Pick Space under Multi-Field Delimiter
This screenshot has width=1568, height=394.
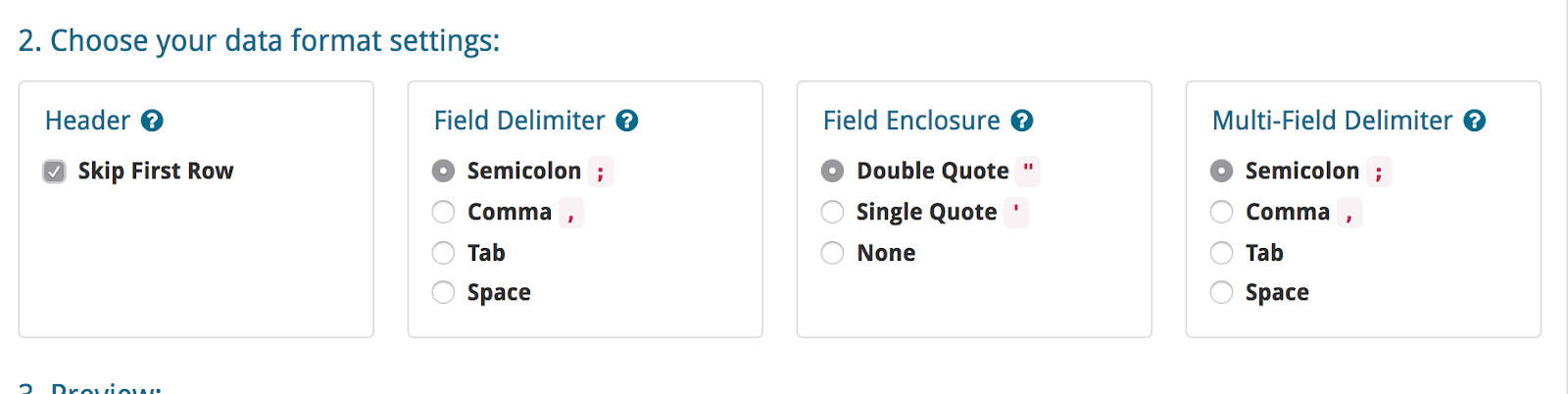1221,292
